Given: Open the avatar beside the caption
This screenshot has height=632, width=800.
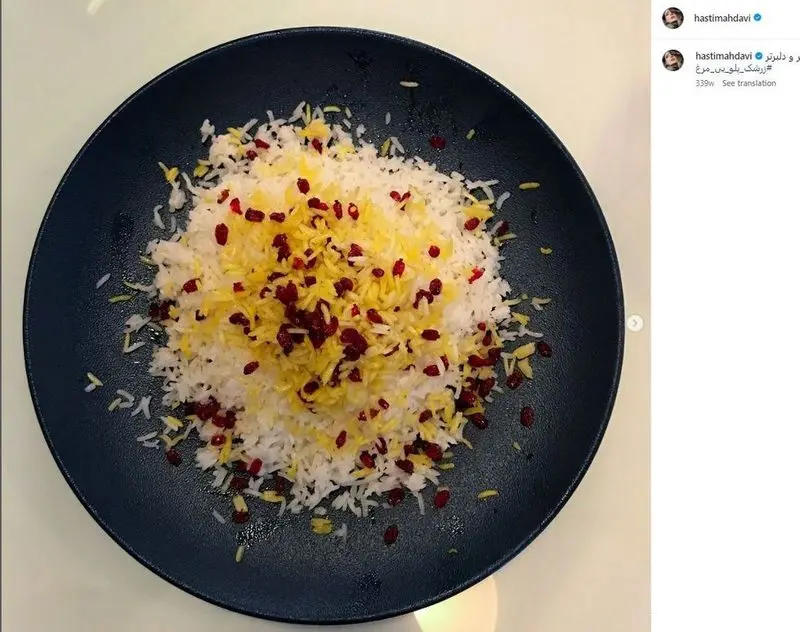Looking at the screenshot, I should pos(672,60).
